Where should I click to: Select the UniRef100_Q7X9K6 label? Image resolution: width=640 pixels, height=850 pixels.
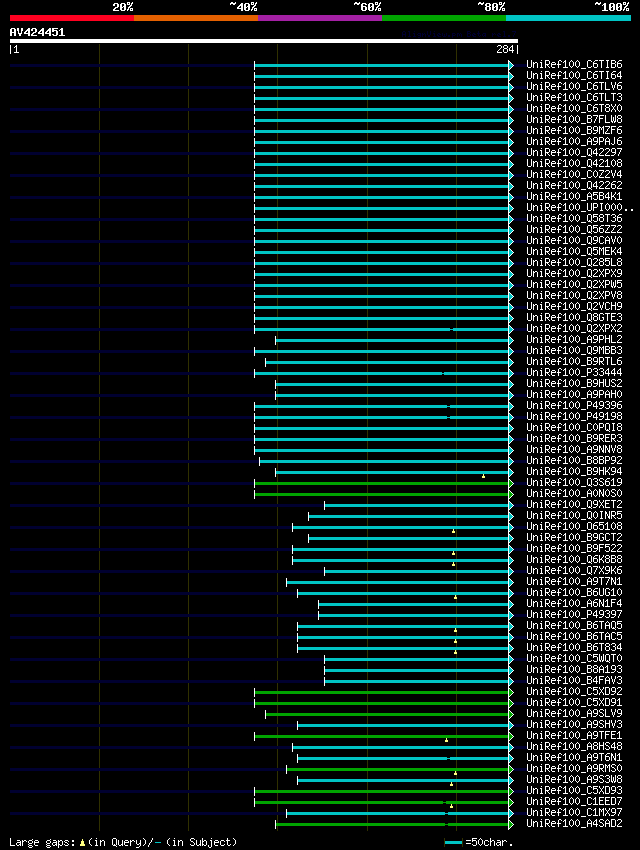574,570
